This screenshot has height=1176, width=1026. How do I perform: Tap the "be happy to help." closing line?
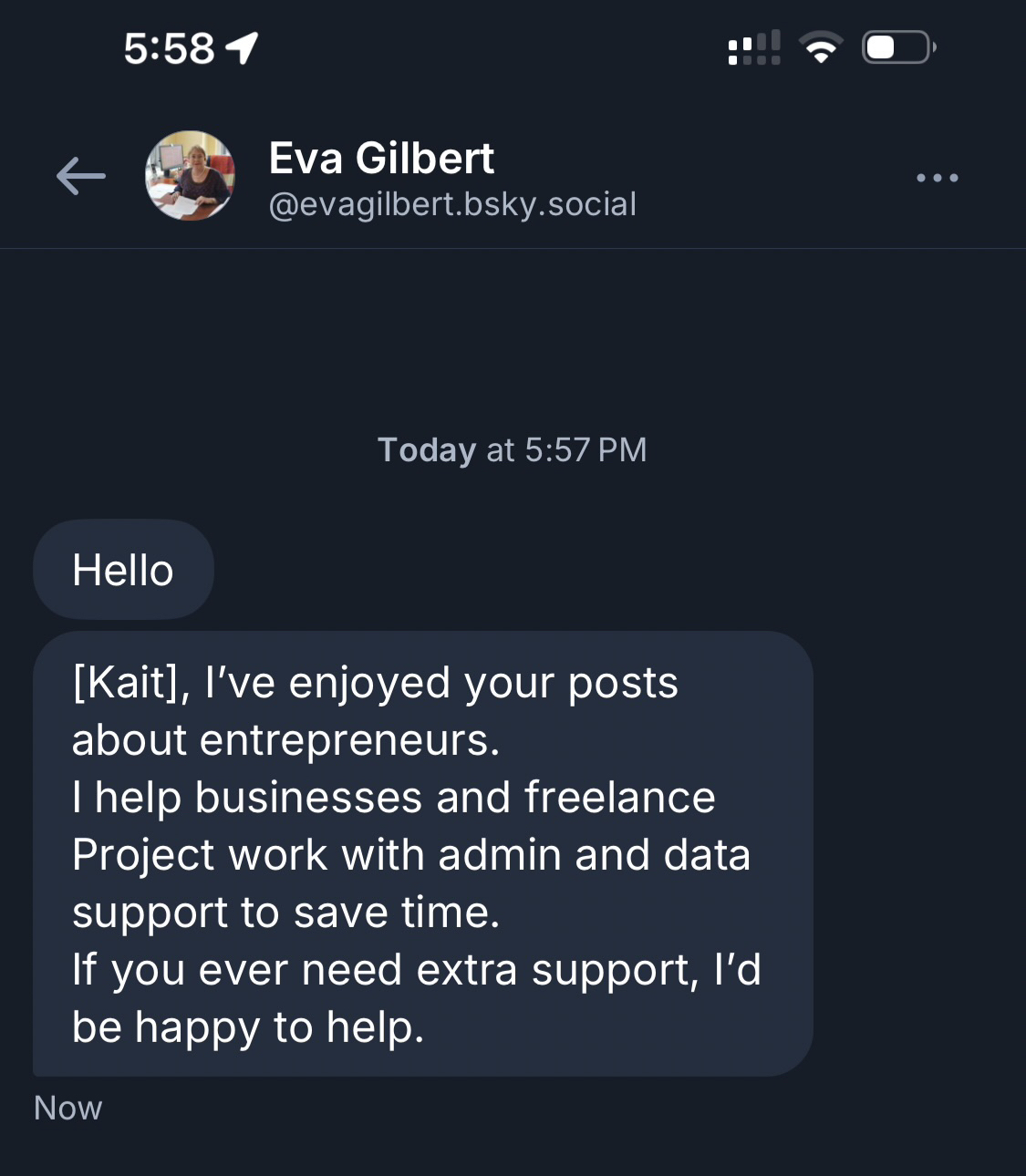248,1027
